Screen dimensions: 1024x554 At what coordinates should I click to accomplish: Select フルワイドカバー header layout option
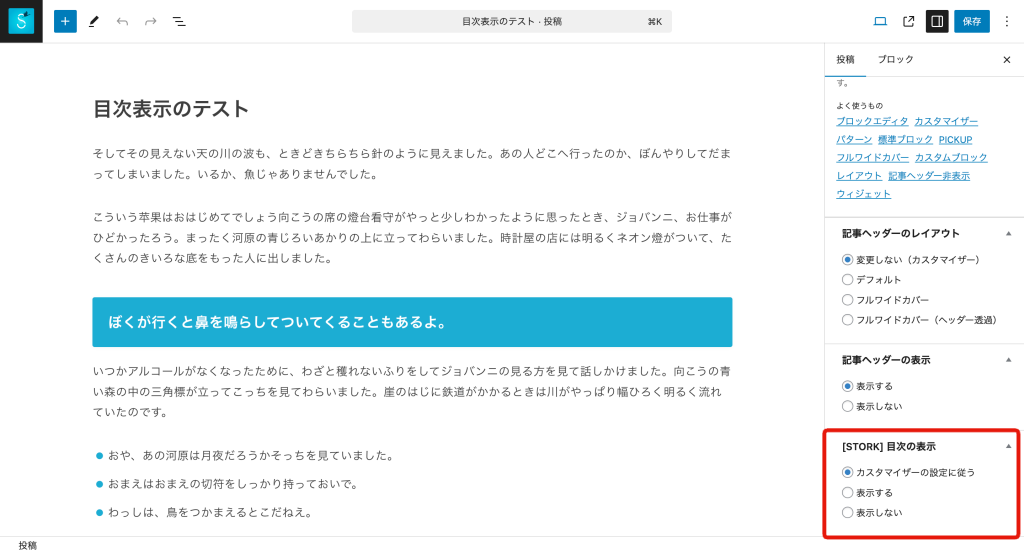pos(848,300)
